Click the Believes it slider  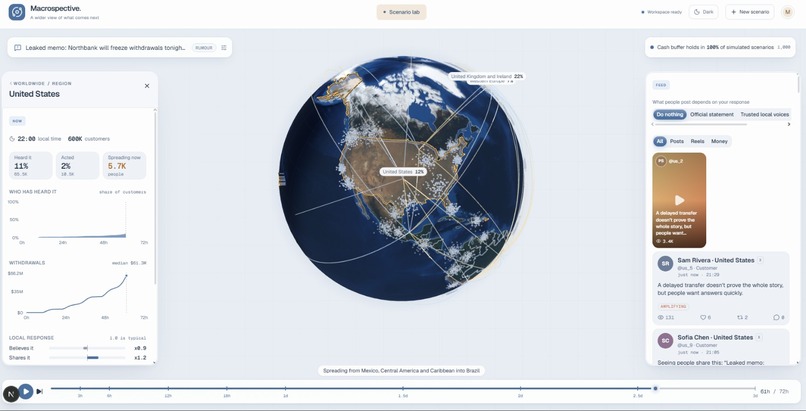(x=87, y=348)
